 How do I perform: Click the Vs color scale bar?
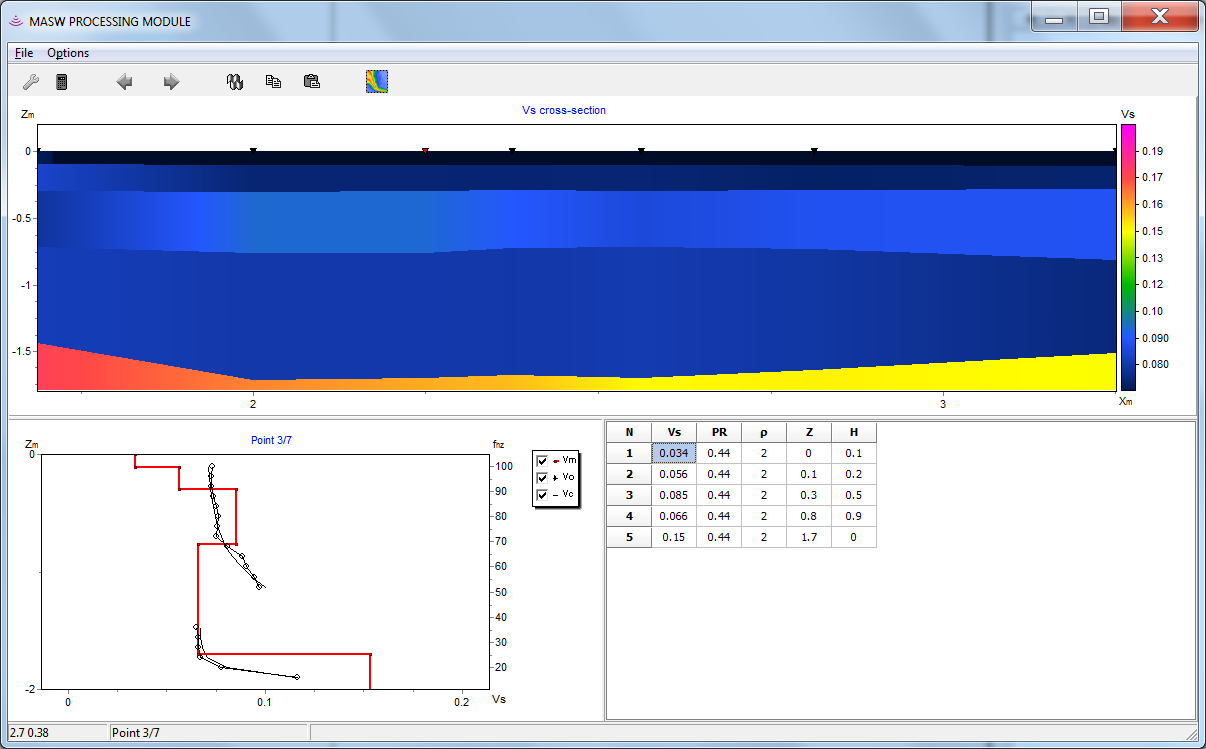pos(1128,256)
